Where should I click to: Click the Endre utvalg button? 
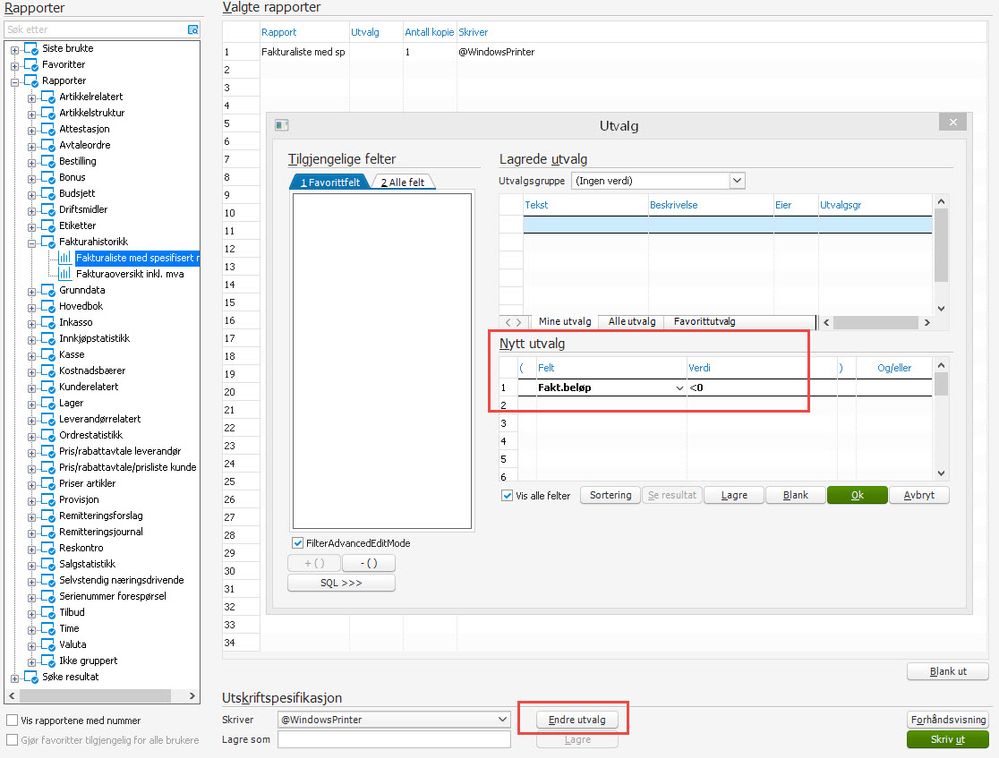pyautogui.click(x=577, y=720)
